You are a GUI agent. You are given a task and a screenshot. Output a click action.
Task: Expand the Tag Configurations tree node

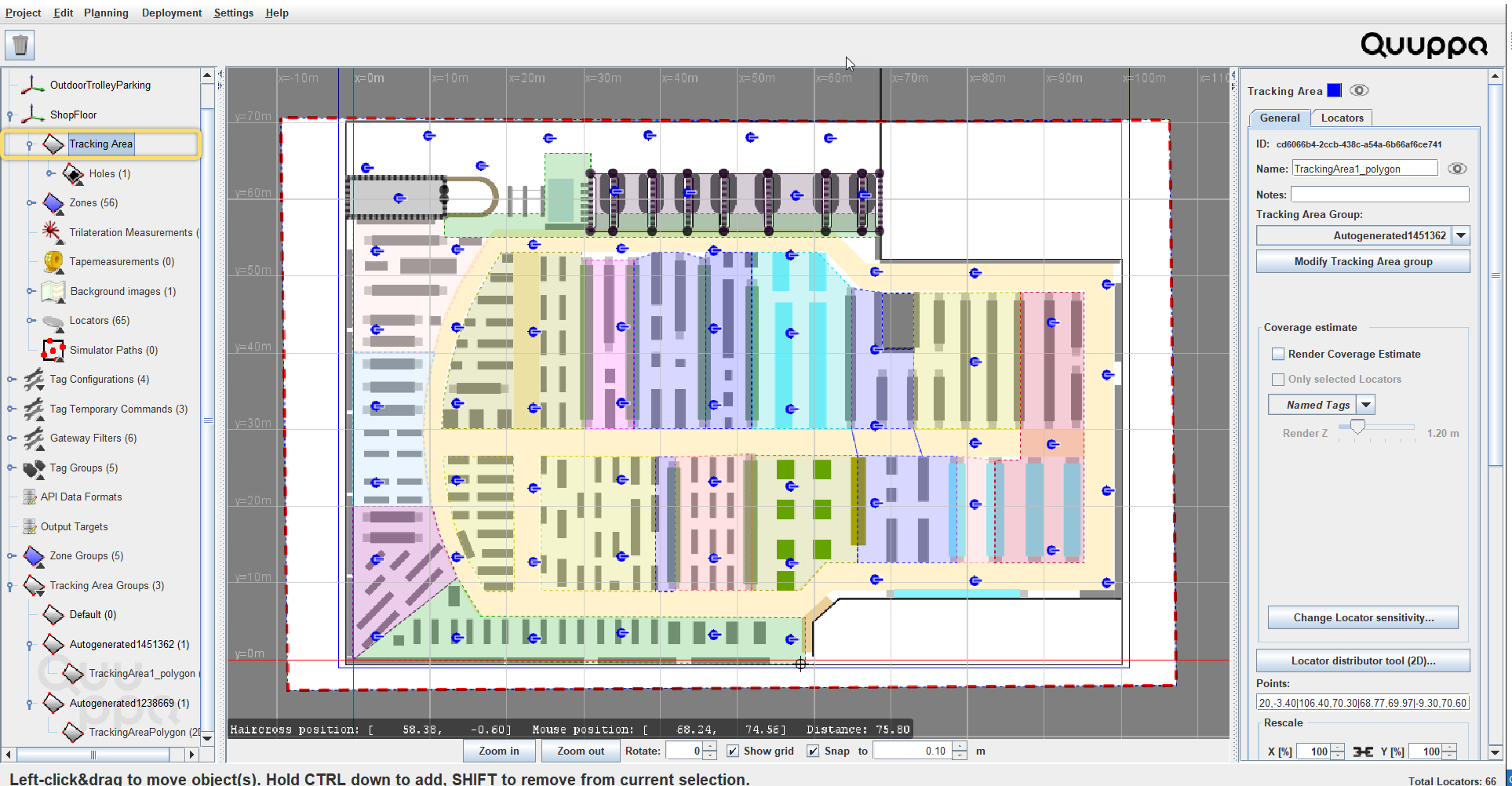coord(11,380)
